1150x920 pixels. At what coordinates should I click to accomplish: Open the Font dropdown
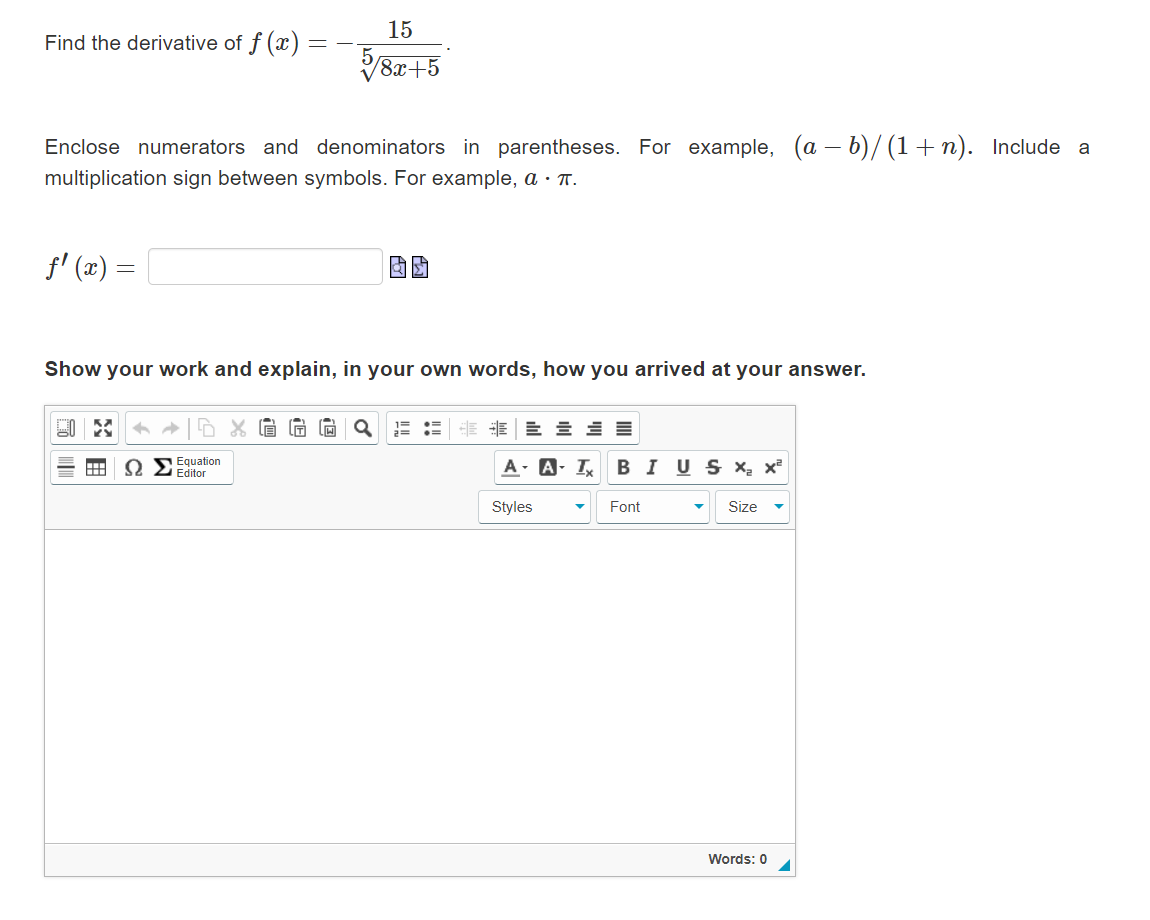click(x=652, y=507)
